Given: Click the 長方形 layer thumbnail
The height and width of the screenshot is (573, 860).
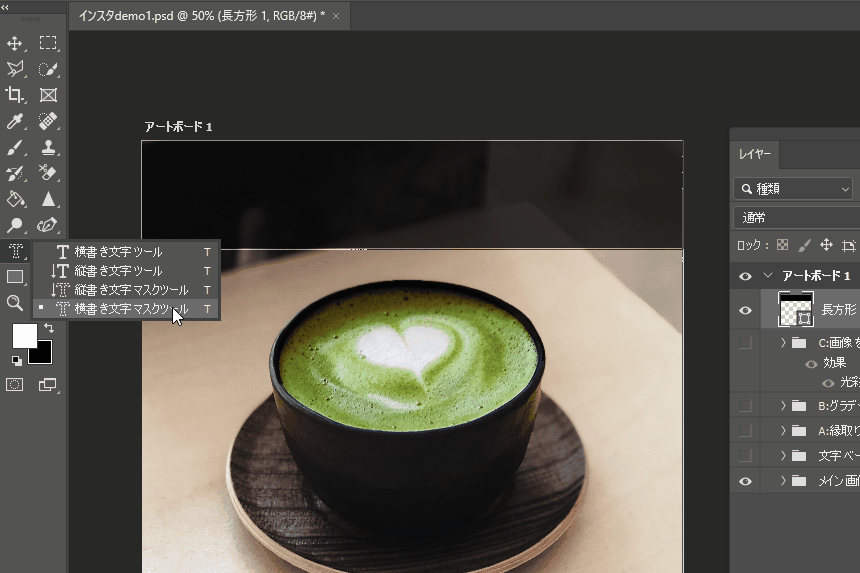Looking at the screenshot, I should tap(795, 310).
